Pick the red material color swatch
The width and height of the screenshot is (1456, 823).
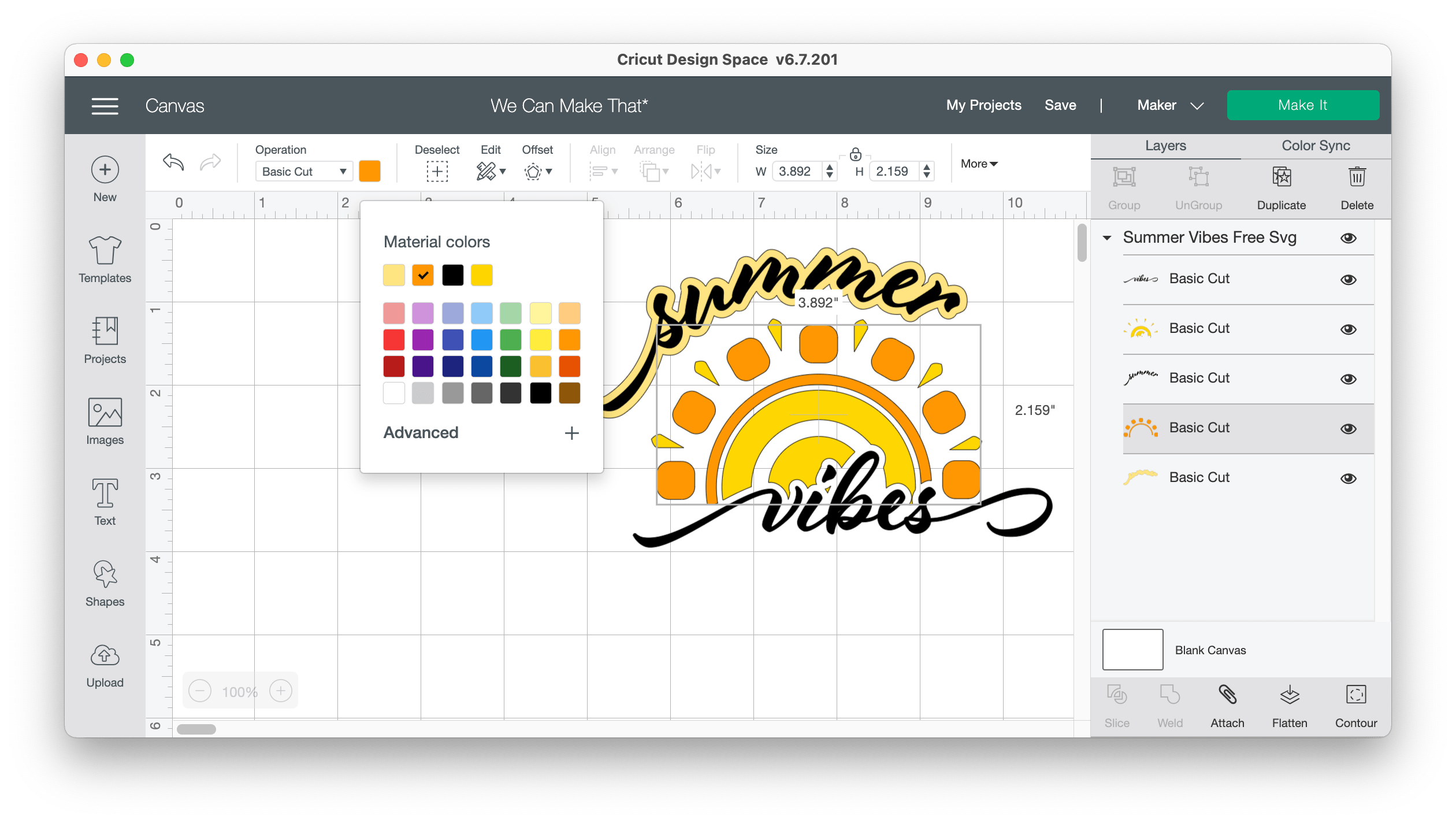point(394,339)
